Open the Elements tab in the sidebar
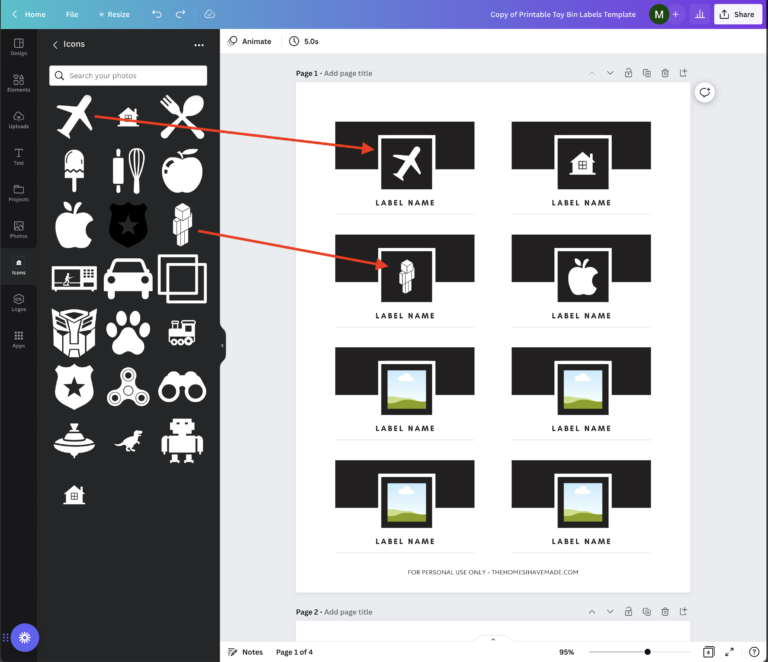Screen dimensions: 768x662 (18, 83)
